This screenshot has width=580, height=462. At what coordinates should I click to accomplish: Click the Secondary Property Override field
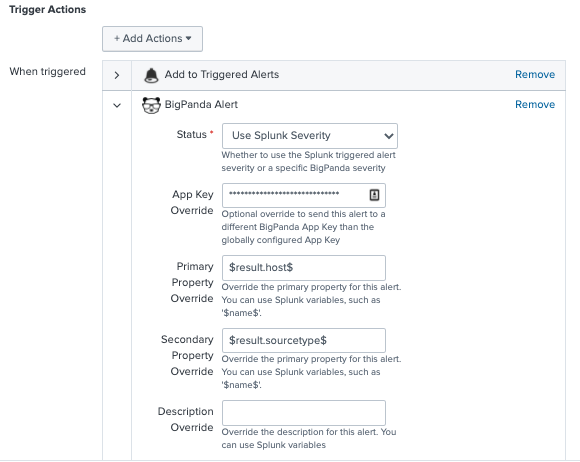click(x=304, y=340)
